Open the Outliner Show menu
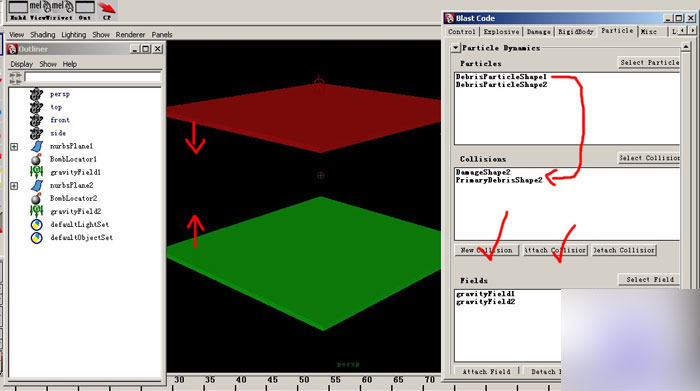 click(x=48, y=64)
